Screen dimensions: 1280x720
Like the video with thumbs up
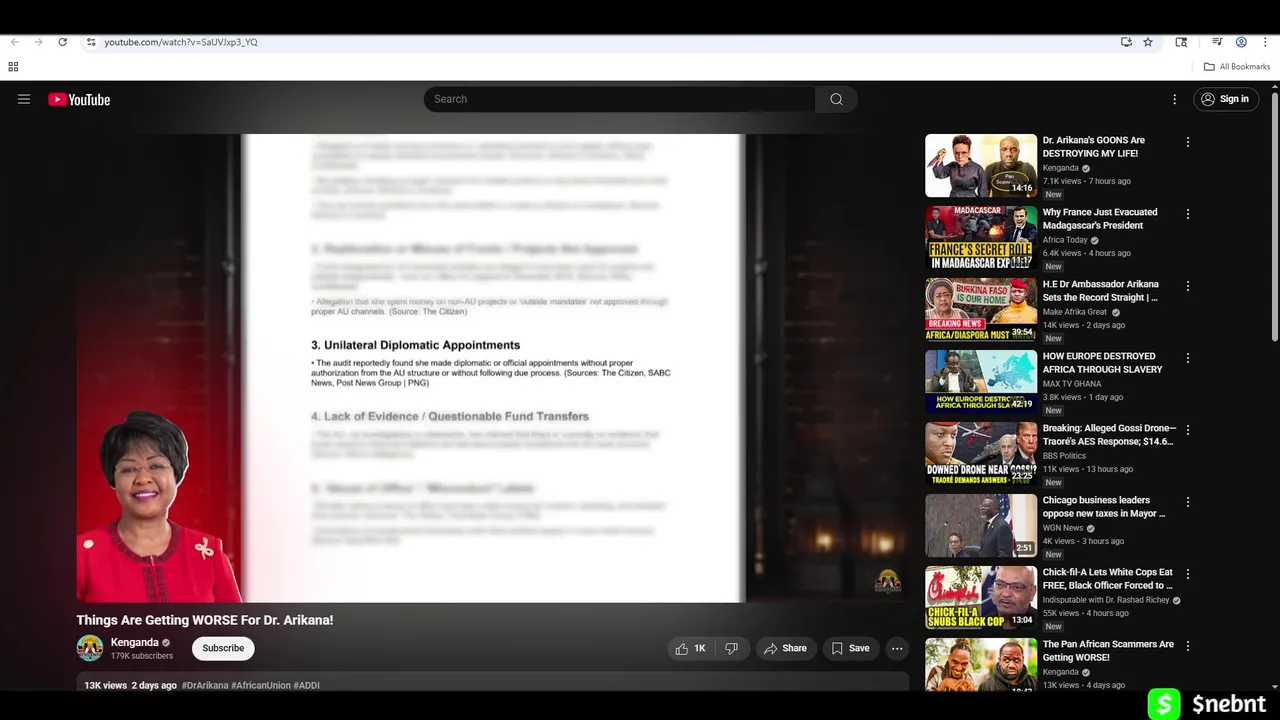(690, 648)
